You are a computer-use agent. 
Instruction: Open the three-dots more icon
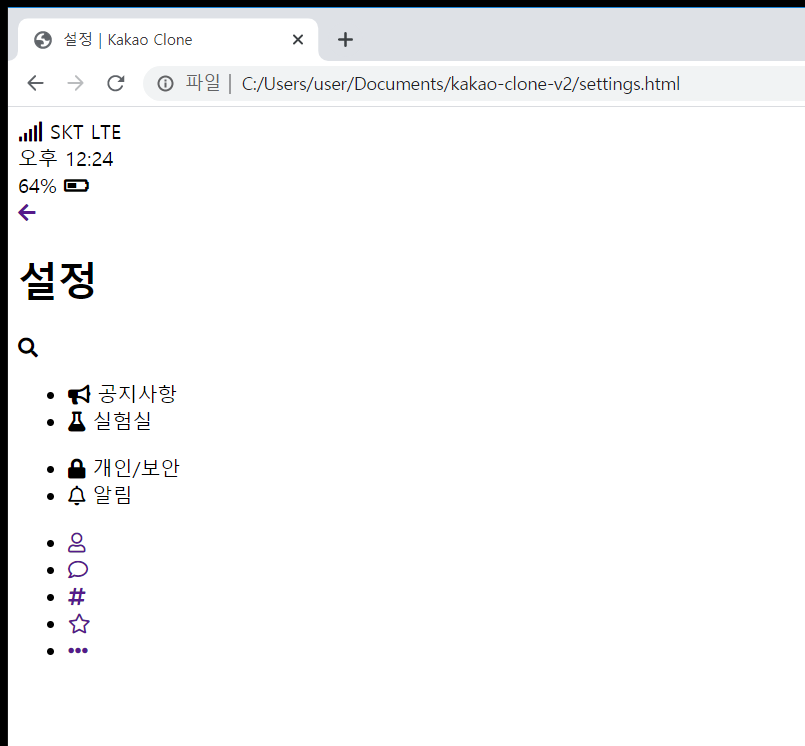click(x=78, y=651)
